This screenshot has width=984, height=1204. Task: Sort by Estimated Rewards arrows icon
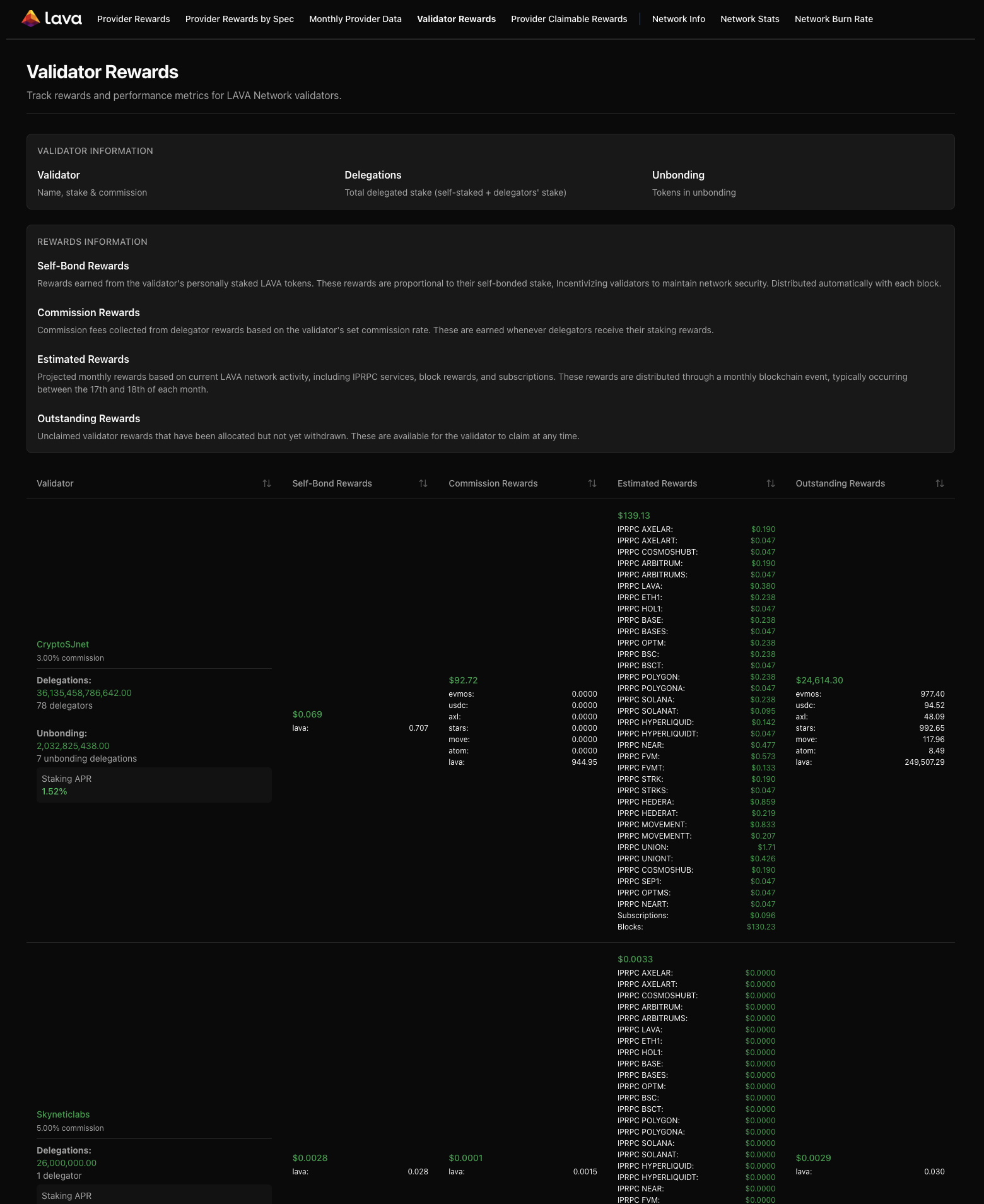click(x=771, y=483)
